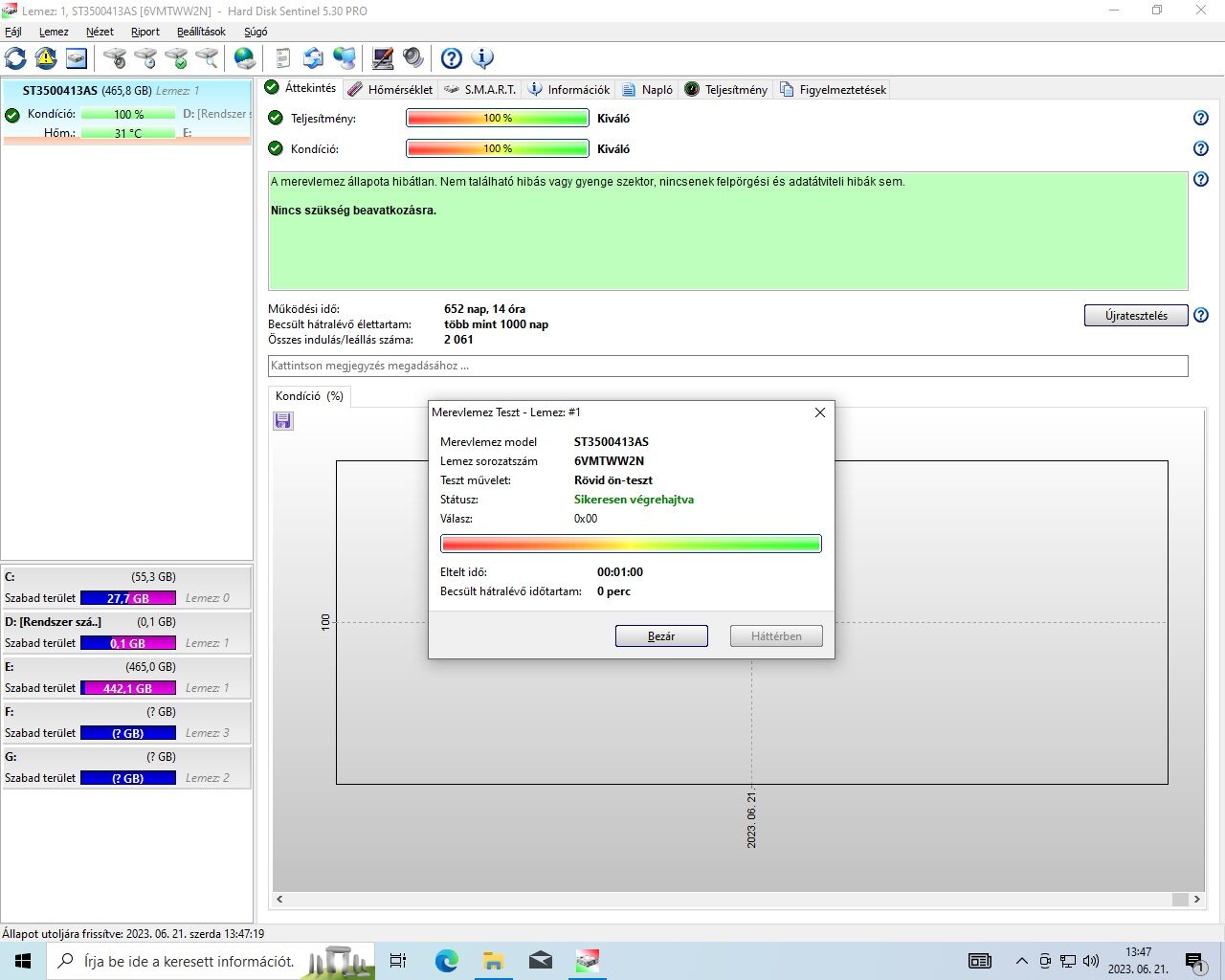
Task: Click the disk with stethoscope test icon
Action: tap(115, 58)
